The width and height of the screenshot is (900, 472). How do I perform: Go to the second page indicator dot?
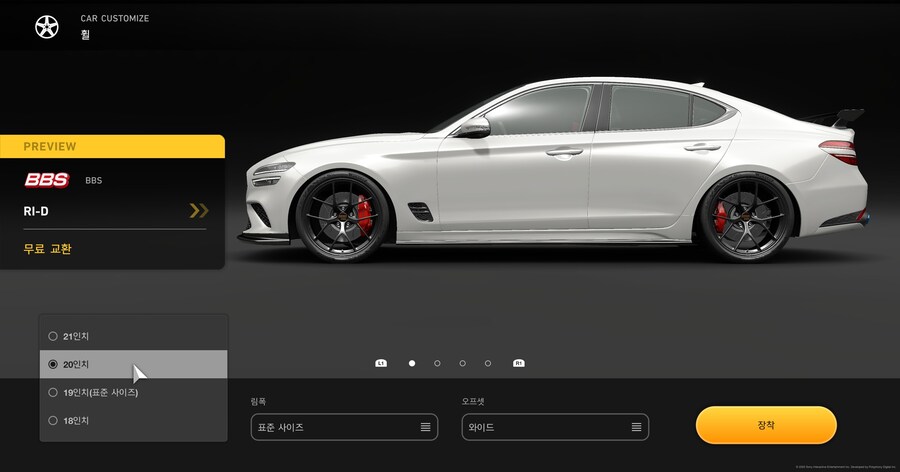click(437, 363)
